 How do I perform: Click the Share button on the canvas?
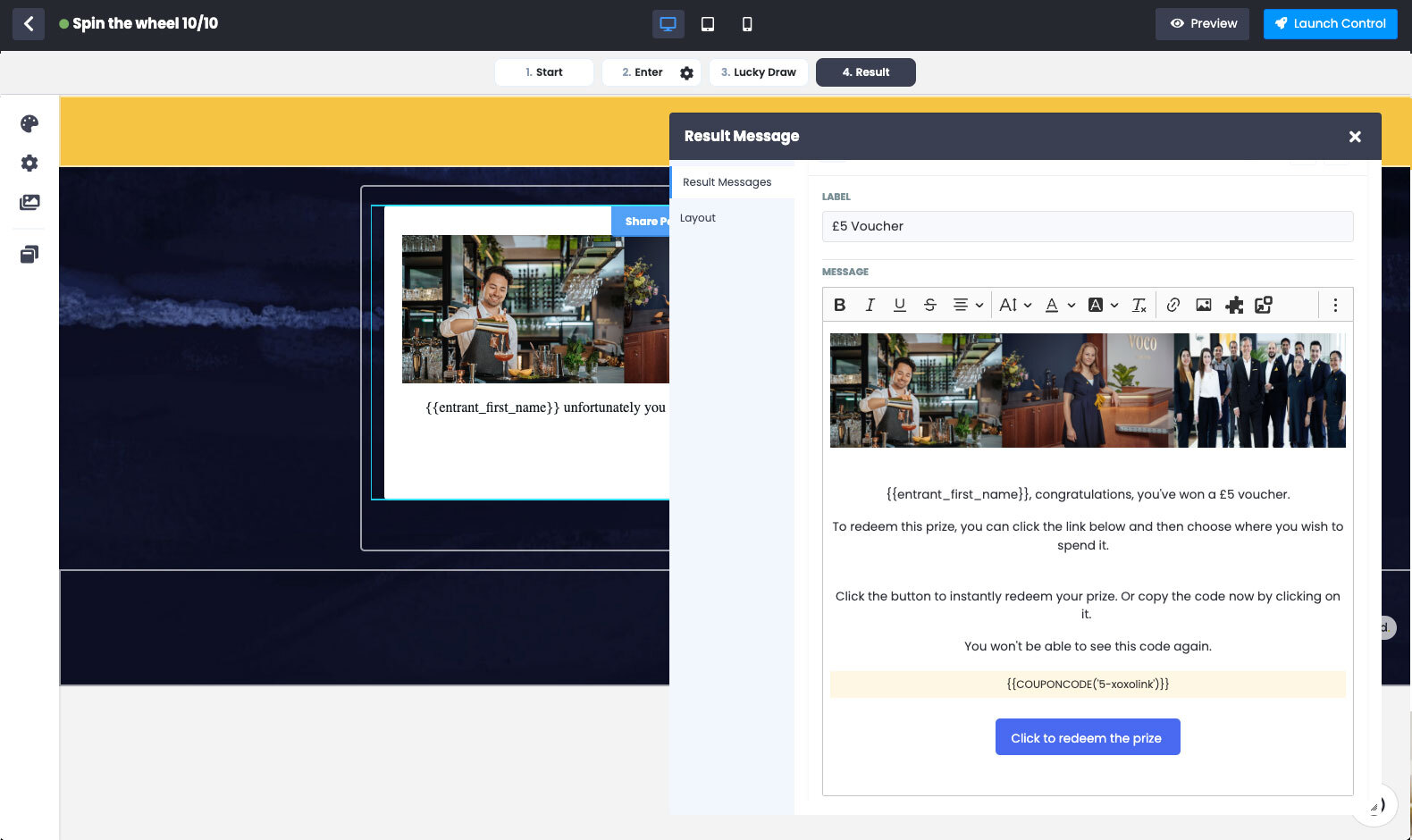point(642,221)
